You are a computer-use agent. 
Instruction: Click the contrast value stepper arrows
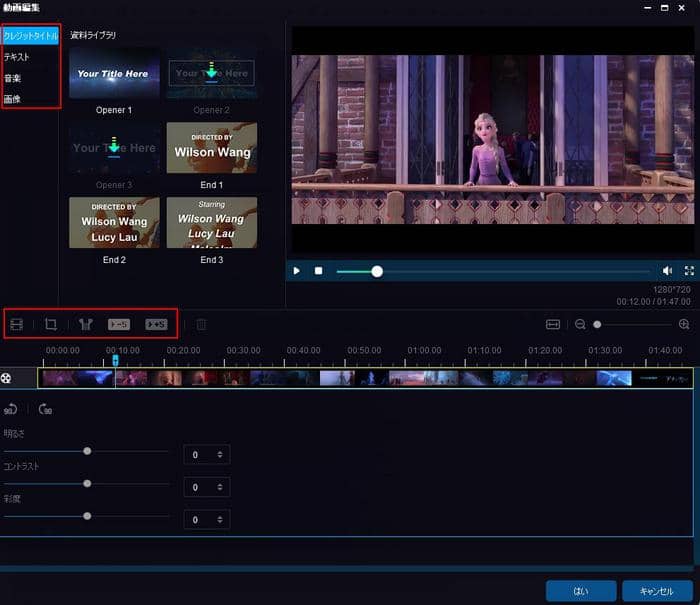(220, 487)
